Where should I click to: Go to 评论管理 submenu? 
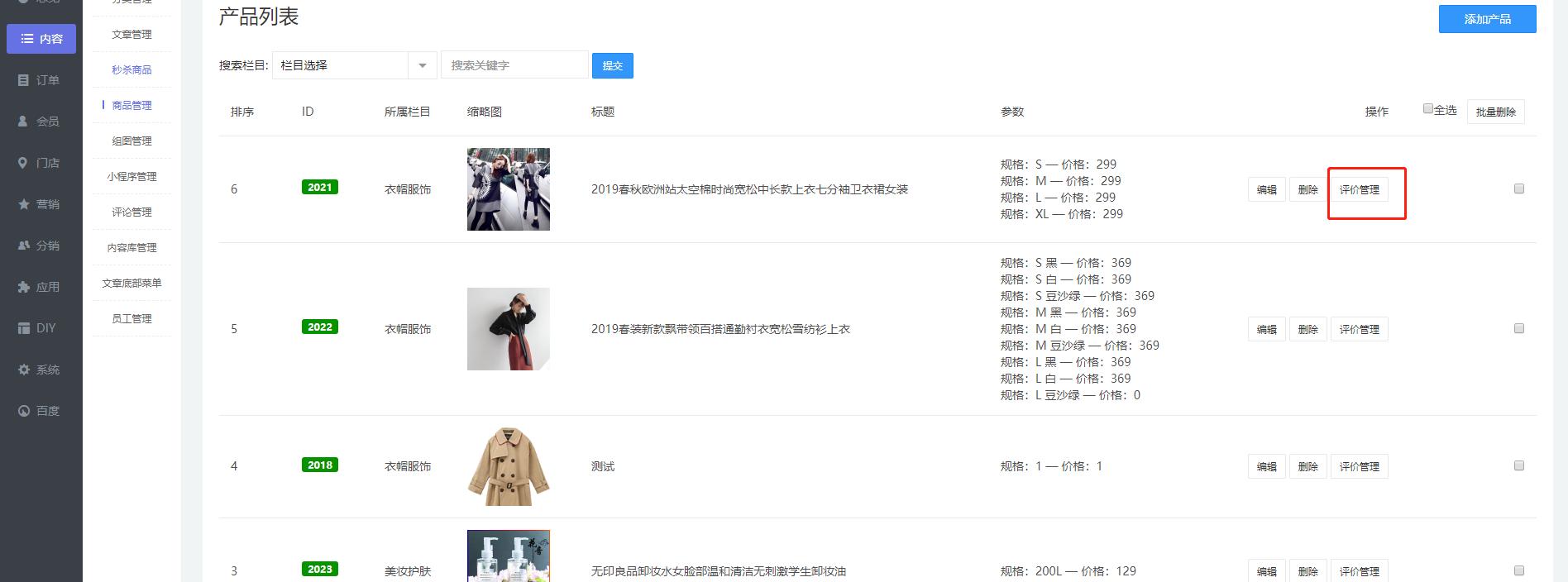131,212
